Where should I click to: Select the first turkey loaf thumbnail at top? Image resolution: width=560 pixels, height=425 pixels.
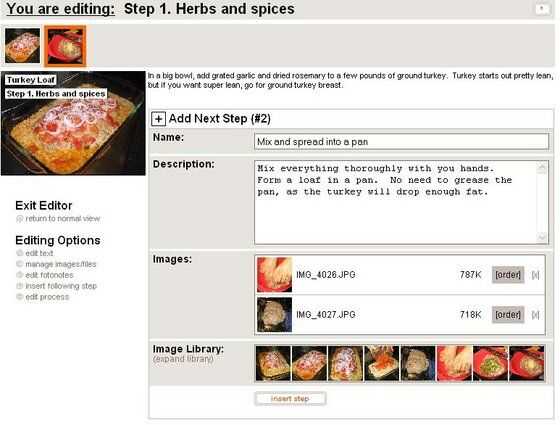click(22, 46)
